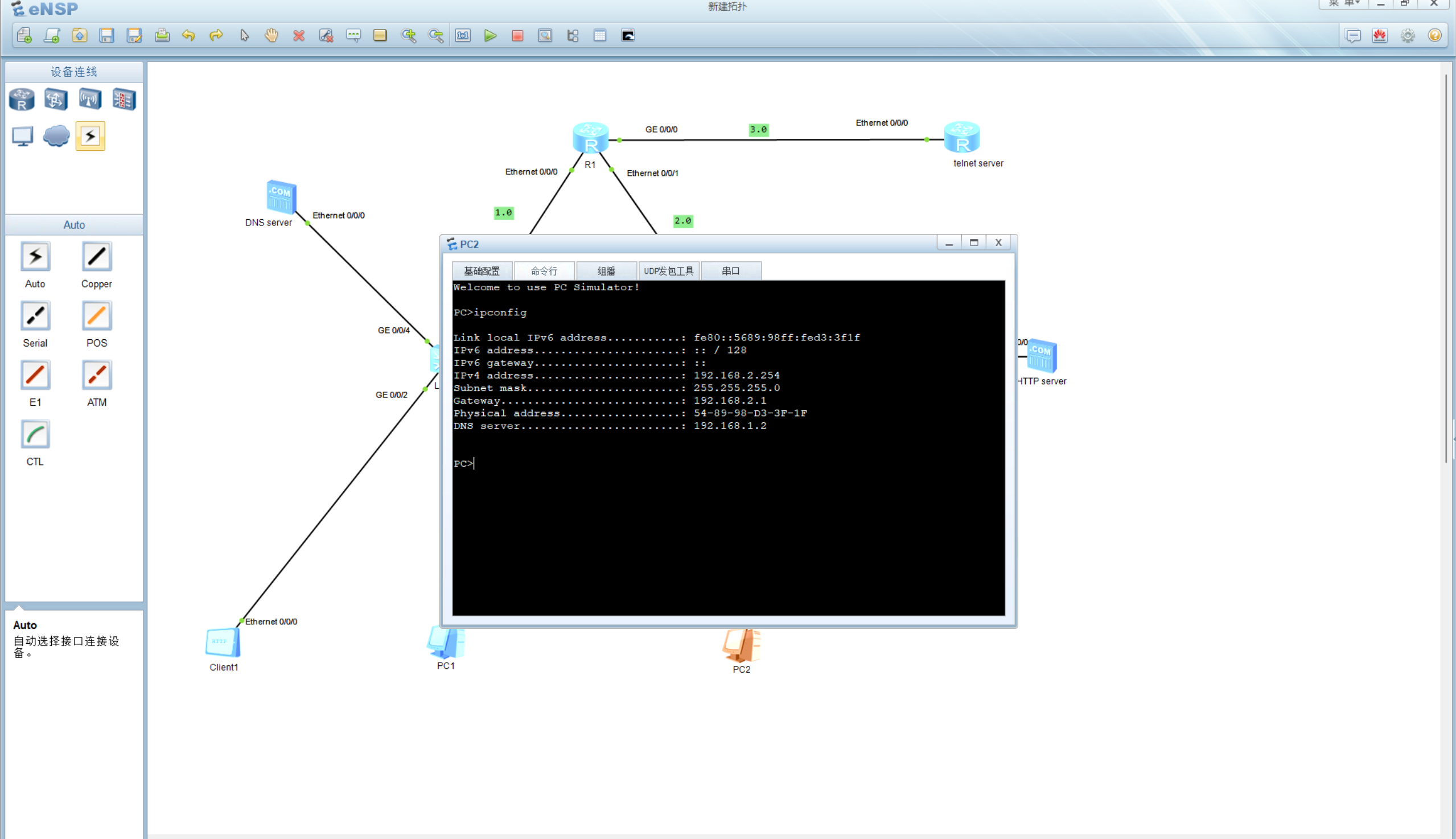This screenshot has height=839, width=1456.
Task: Choose the Copper cable type
Action: 96,257
